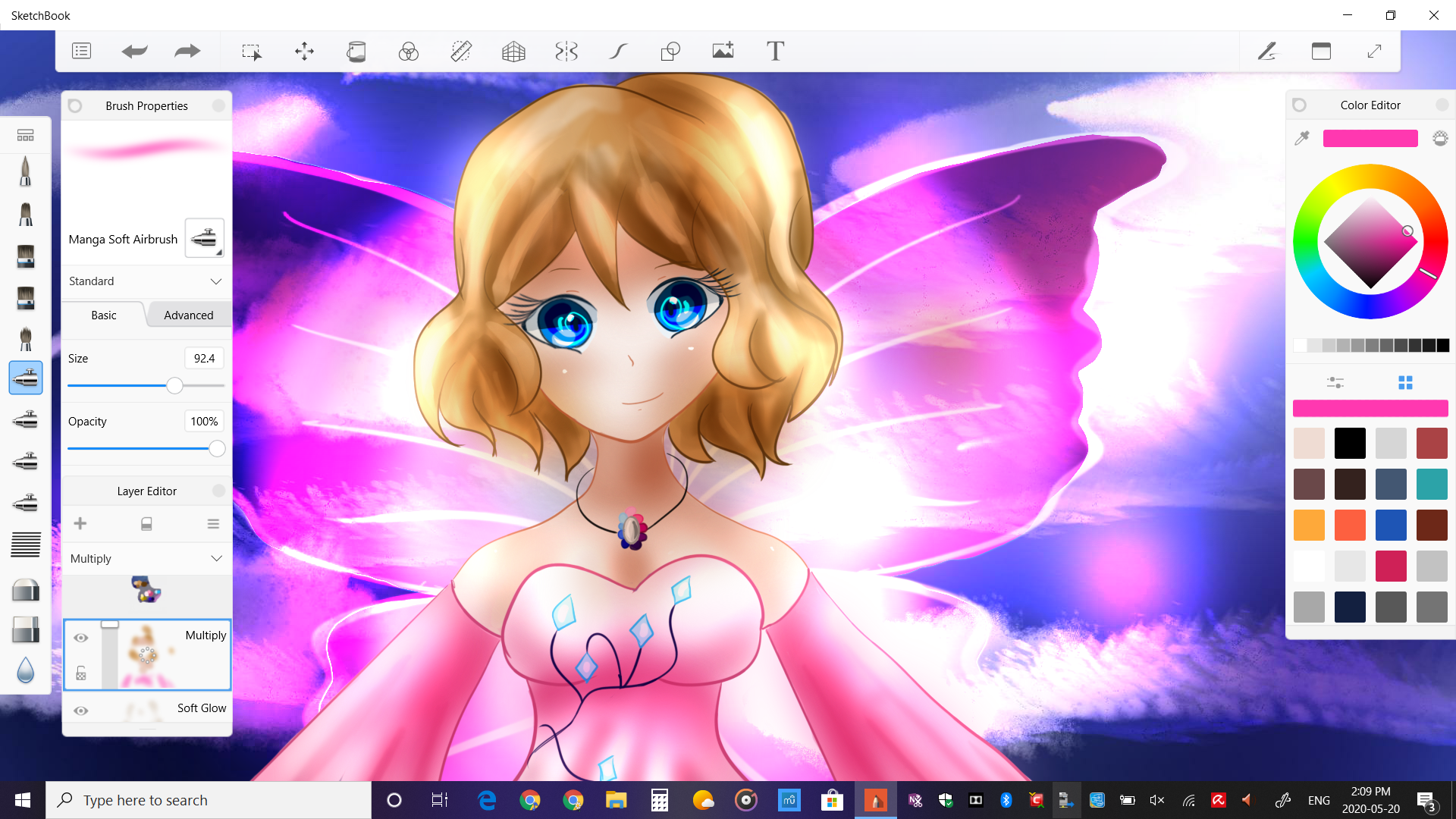Click the Opacity slider handle
This screenshot has height=819, width=1456.
[217, 449]
